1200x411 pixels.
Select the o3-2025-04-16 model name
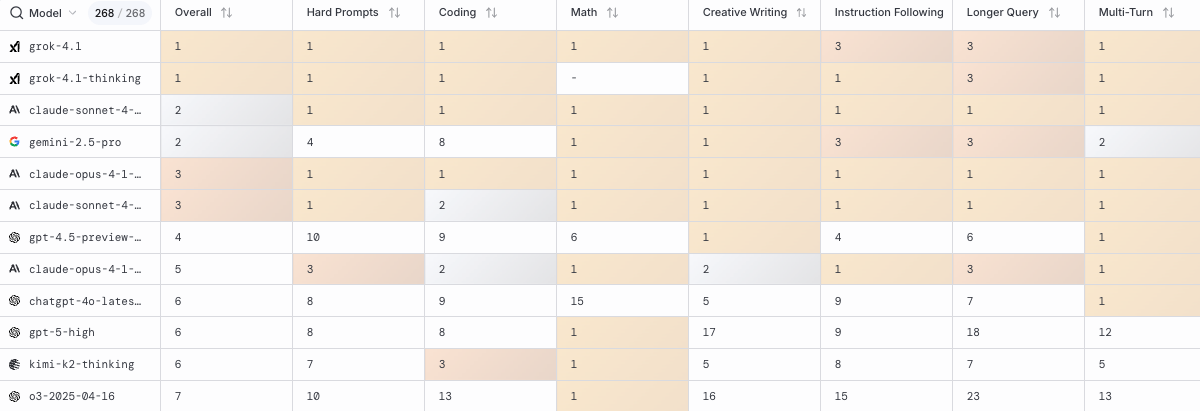tap(72, 397)
